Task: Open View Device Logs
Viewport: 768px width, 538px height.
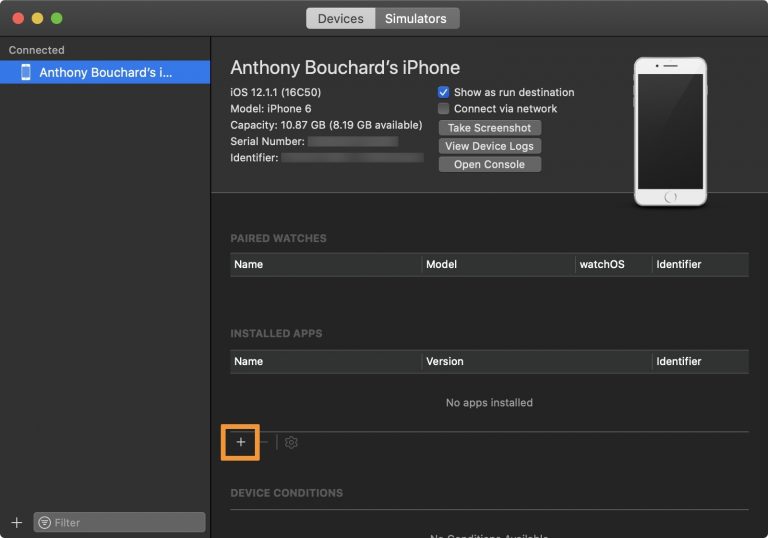Action: point(489,146)
